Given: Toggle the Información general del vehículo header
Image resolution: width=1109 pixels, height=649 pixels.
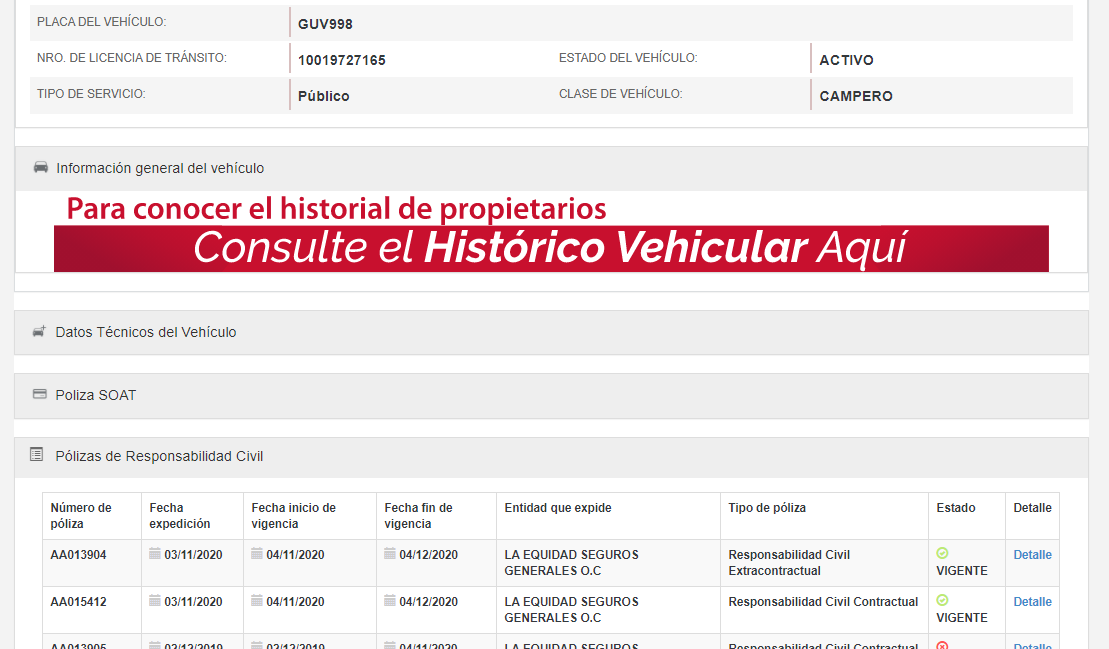Looking at the screenshot, I should [x=160, y=168].
